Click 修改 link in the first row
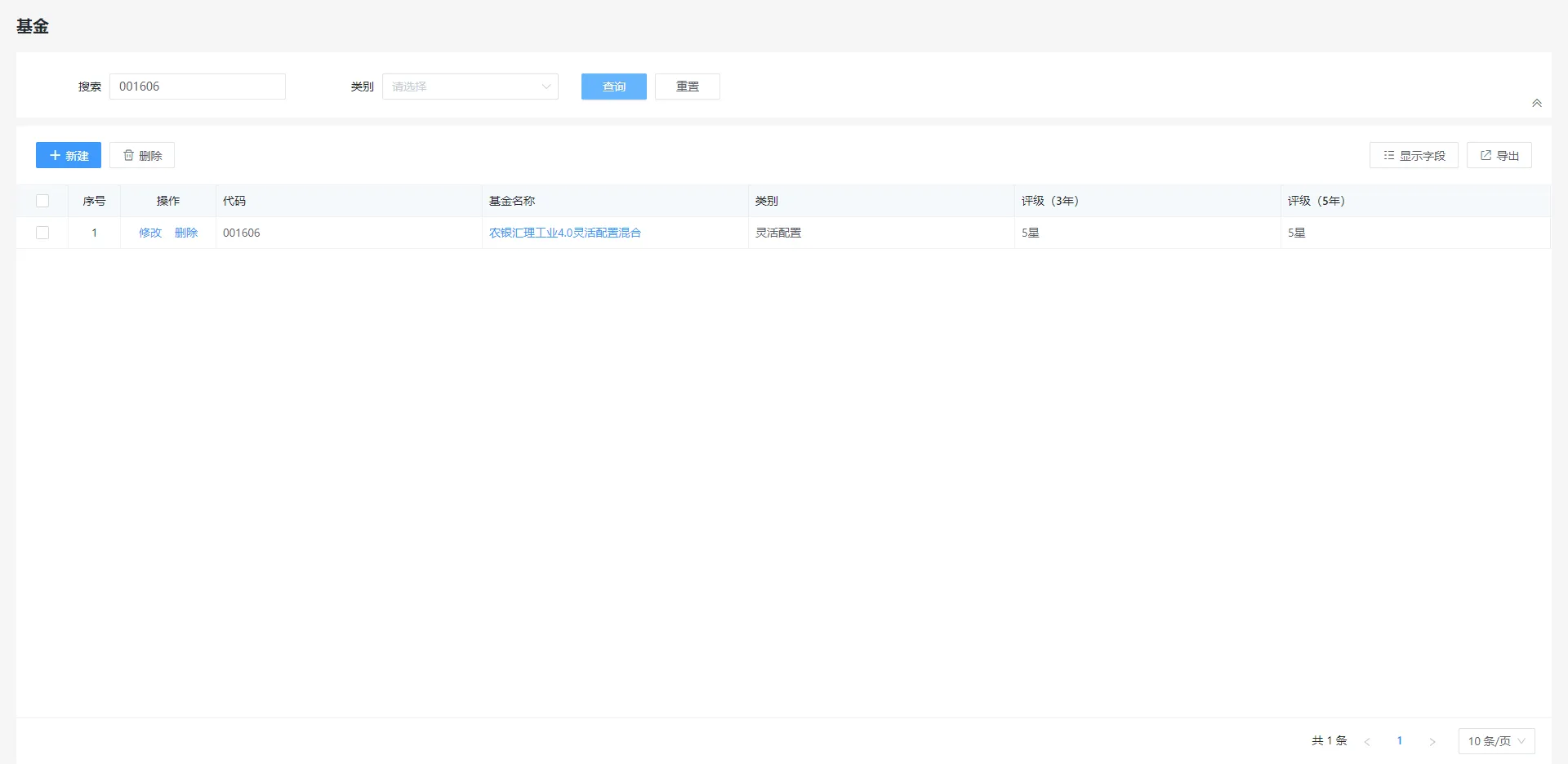This screenshot has width=1568, height=764. click(x=150, y=233)
